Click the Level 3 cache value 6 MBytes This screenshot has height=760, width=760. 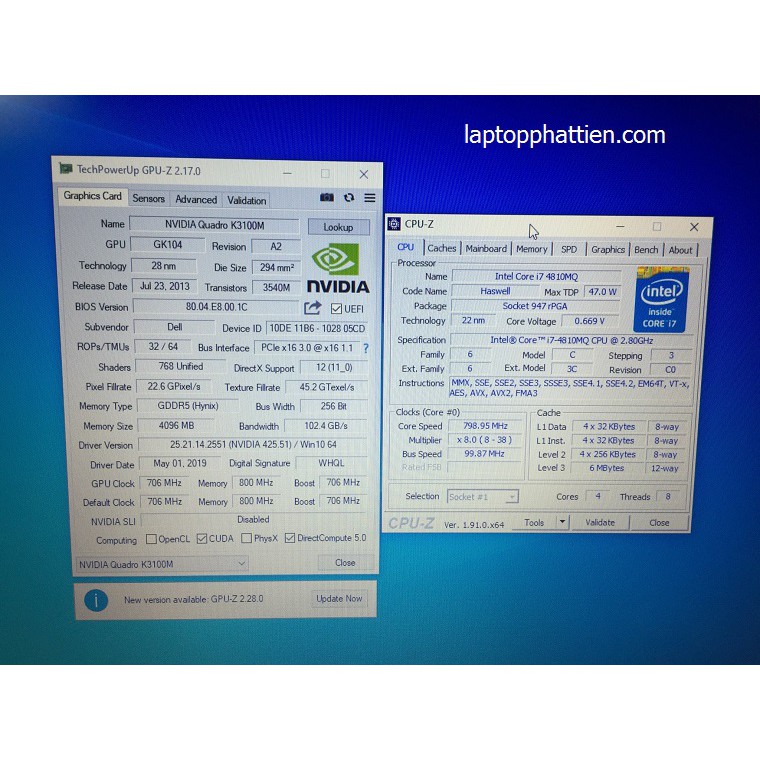coord(607,468)
